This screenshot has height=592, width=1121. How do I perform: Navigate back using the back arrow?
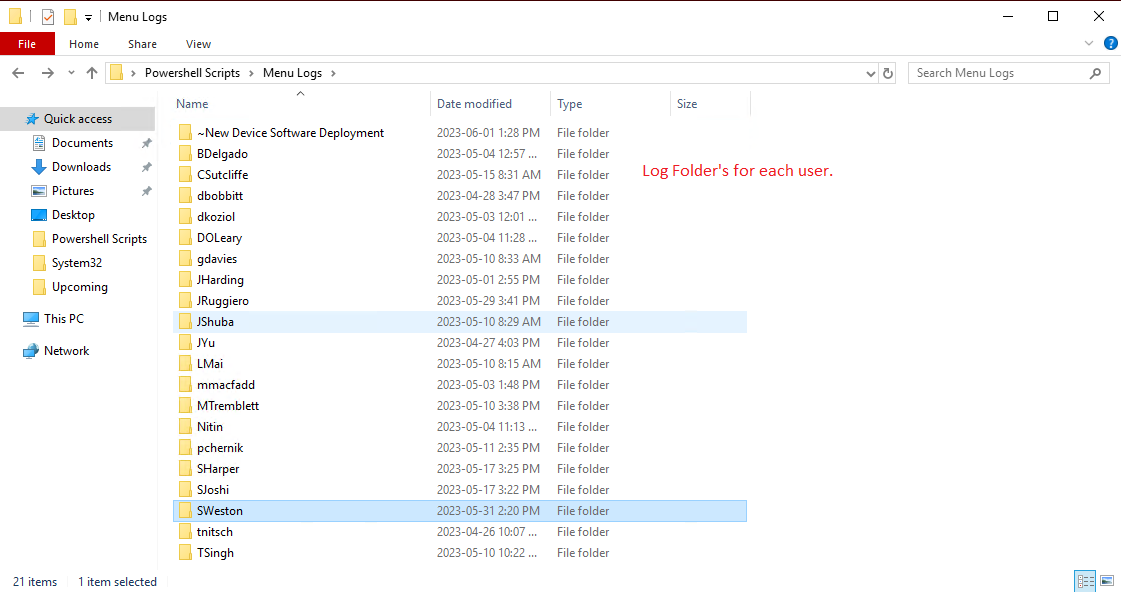click(17, 72)
